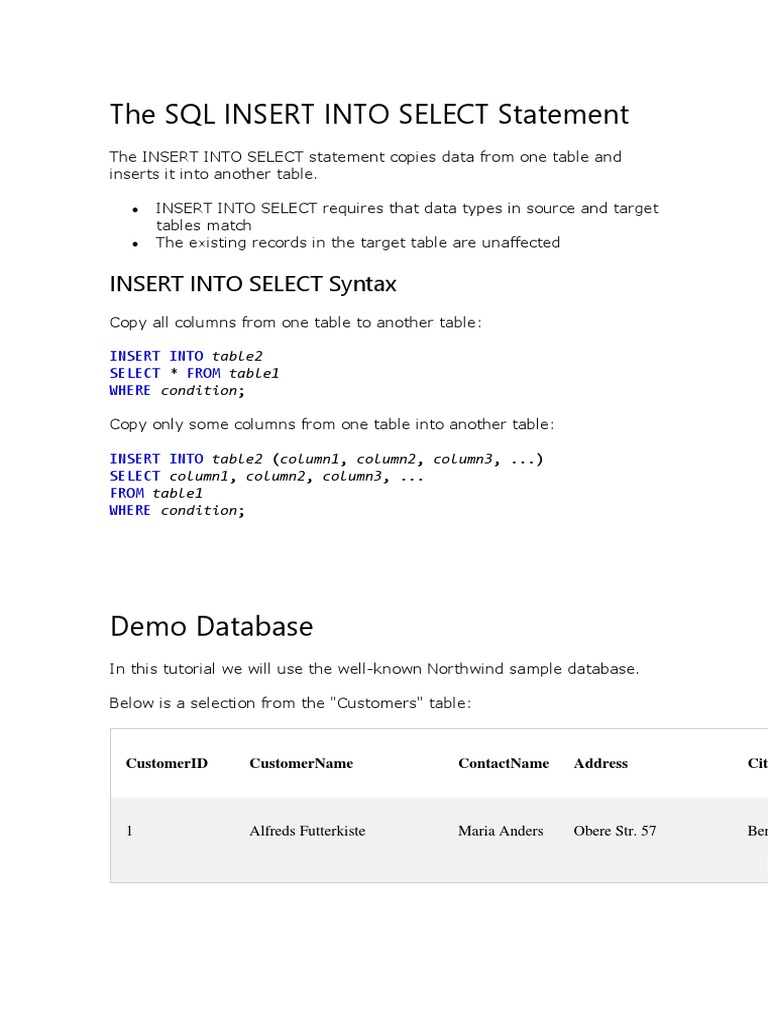Click the customer ID "1" cell
768x1024 pixels.
[129, 831]
